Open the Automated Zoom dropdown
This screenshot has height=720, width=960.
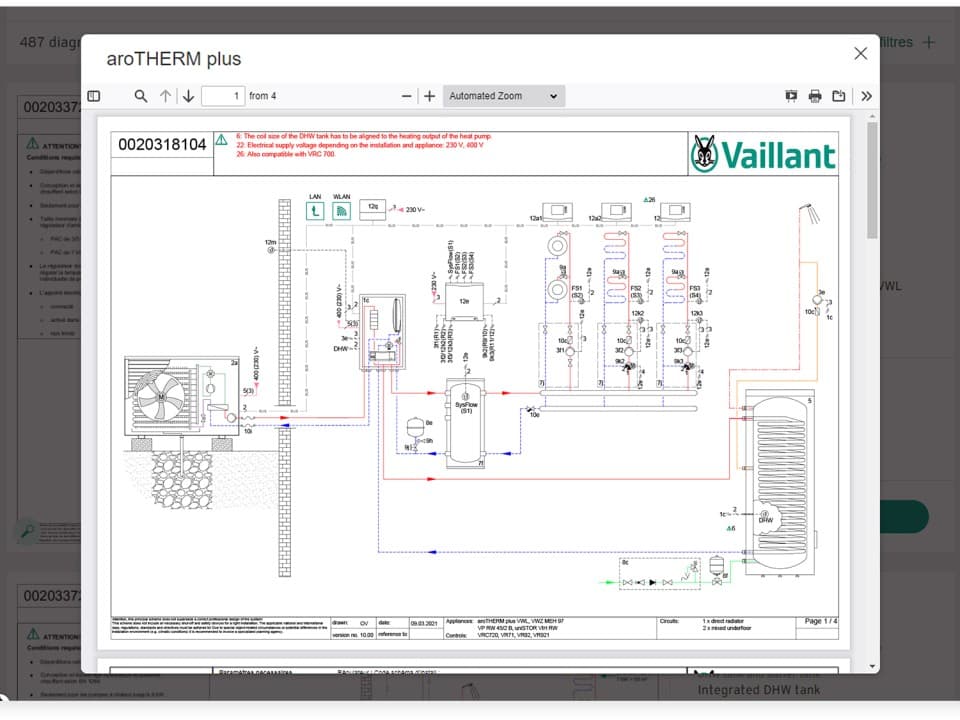click(x=503, y=96)
